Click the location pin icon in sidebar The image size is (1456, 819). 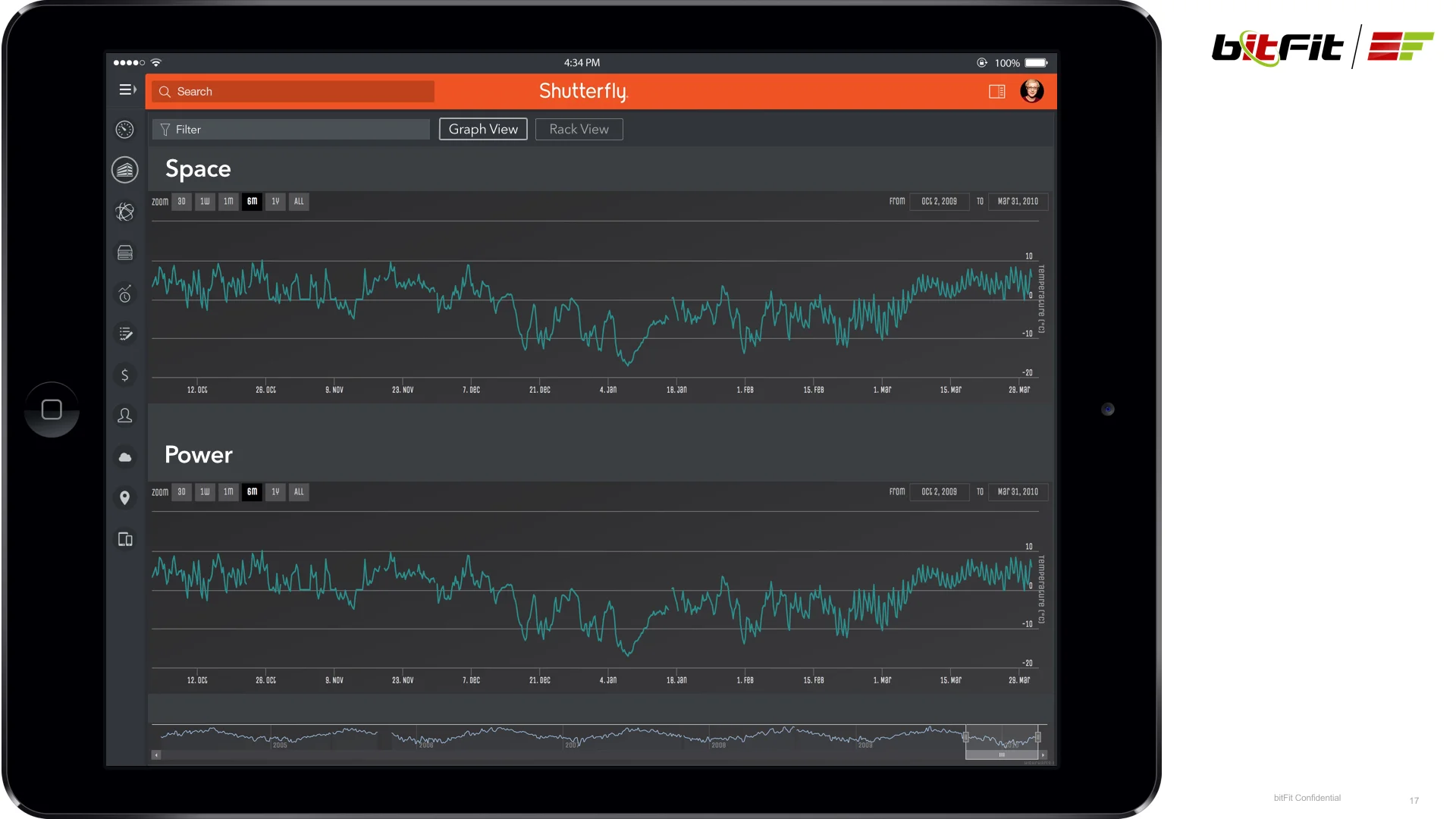coord(124,498)
